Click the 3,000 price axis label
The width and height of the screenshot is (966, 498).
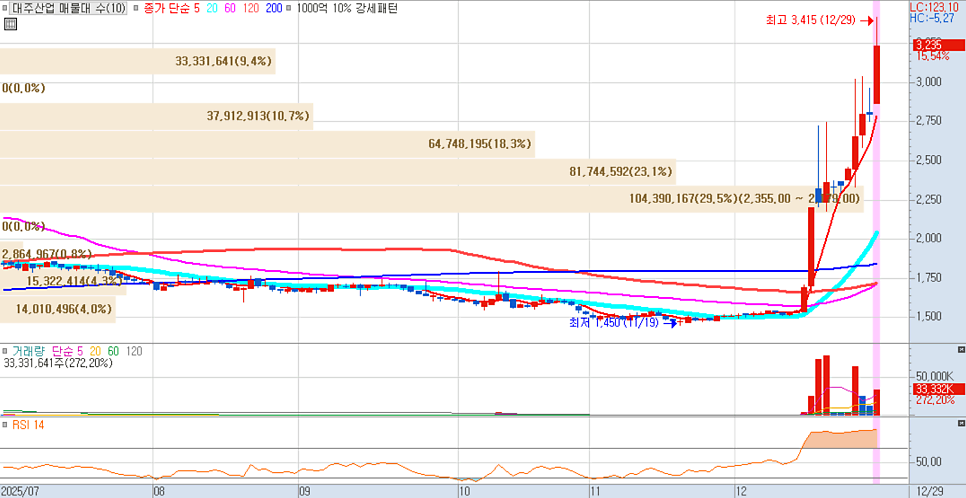[x=928, y=82]
